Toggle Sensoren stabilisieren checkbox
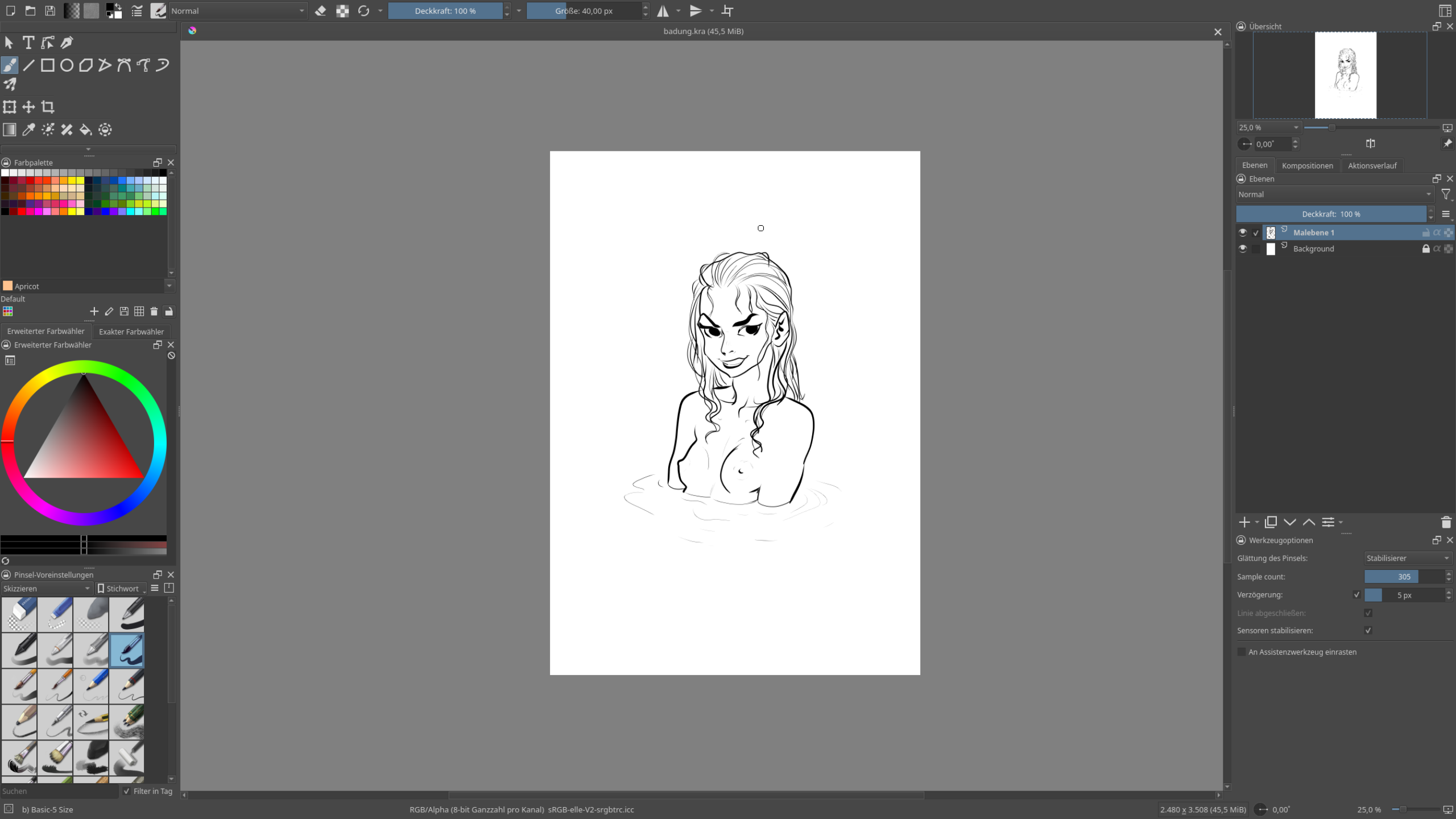The image size is (1456, 819). pyautogui.click(x=1368, y=630)
